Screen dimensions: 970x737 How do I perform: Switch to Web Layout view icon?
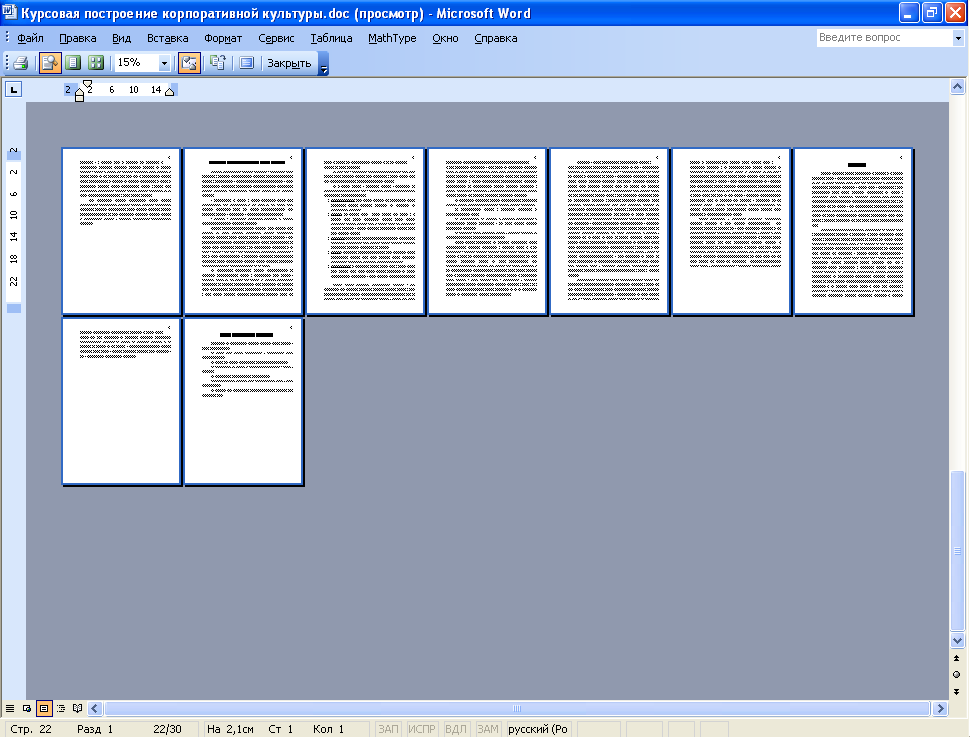click(27, 709)
